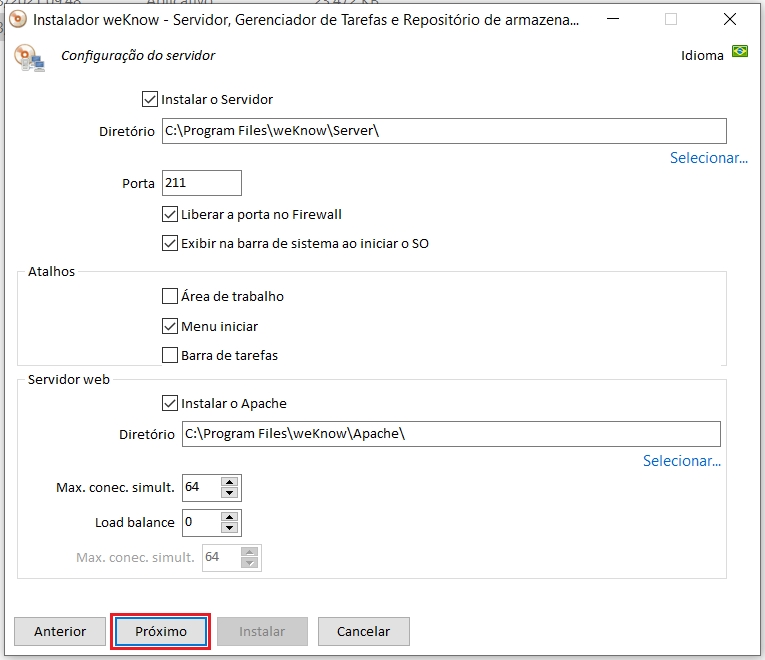This screenshot has width=765, height=660.
Task: Click Selecionar link for Server directory
Action: point(708,158)
